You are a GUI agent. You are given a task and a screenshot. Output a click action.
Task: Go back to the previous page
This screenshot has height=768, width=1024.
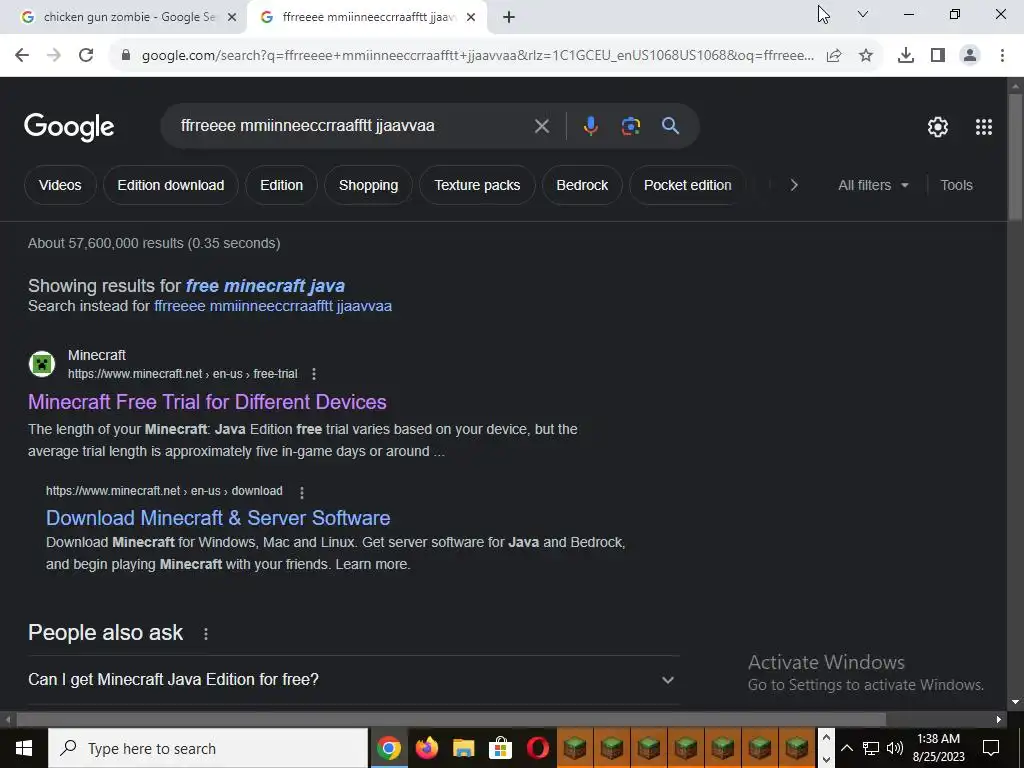pos(22,56)
